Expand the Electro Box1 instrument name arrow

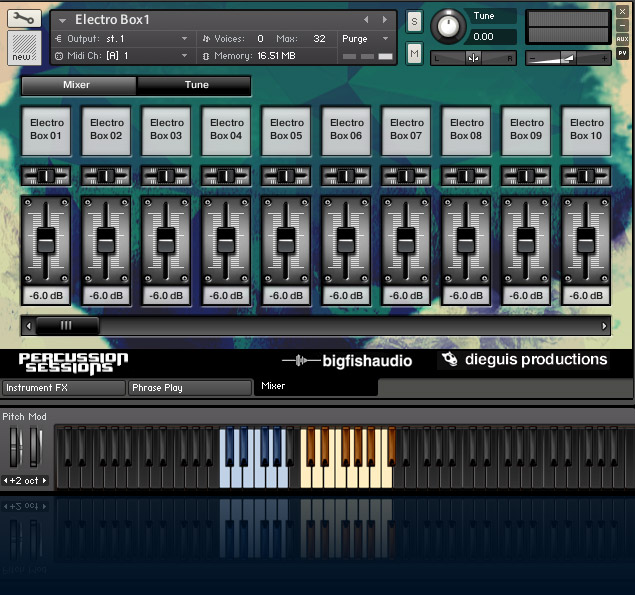(x=62, y=20)
